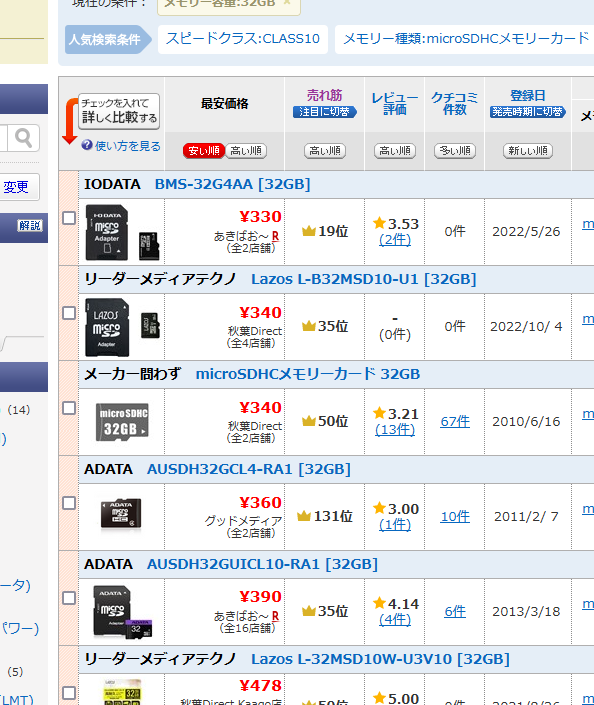Open product AUSDH32GUICL10-RA1 [32GB]
The image size is (594, 705).
[262, 564]
